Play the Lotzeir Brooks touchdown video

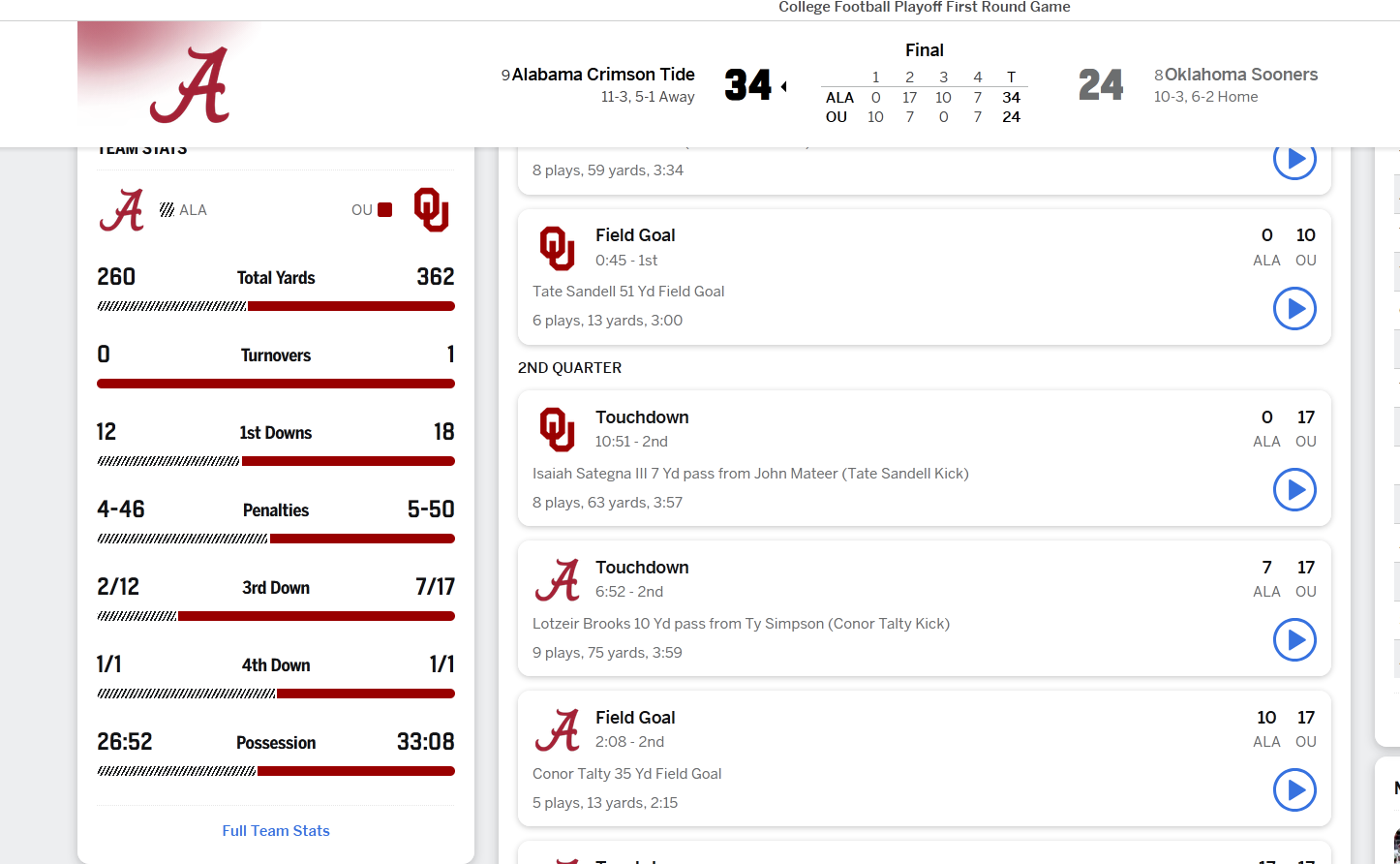pyautogui.click(x=1294, y=640)
